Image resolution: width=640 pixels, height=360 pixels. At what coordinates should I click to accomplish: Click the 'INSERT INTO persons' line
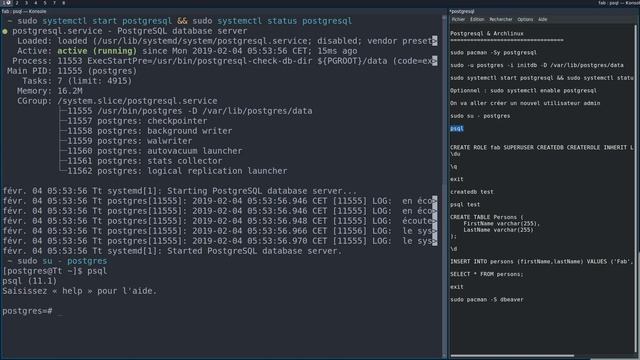pyautogui.click(x=542, y=261)
